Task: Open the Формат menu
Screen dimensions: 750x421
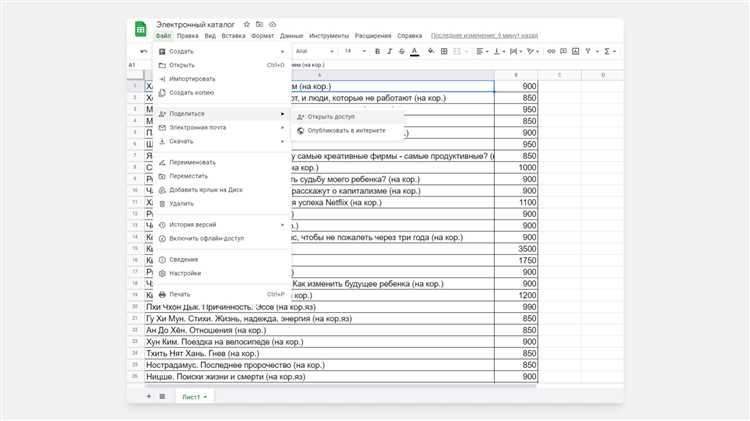Action: pos(263,36)
